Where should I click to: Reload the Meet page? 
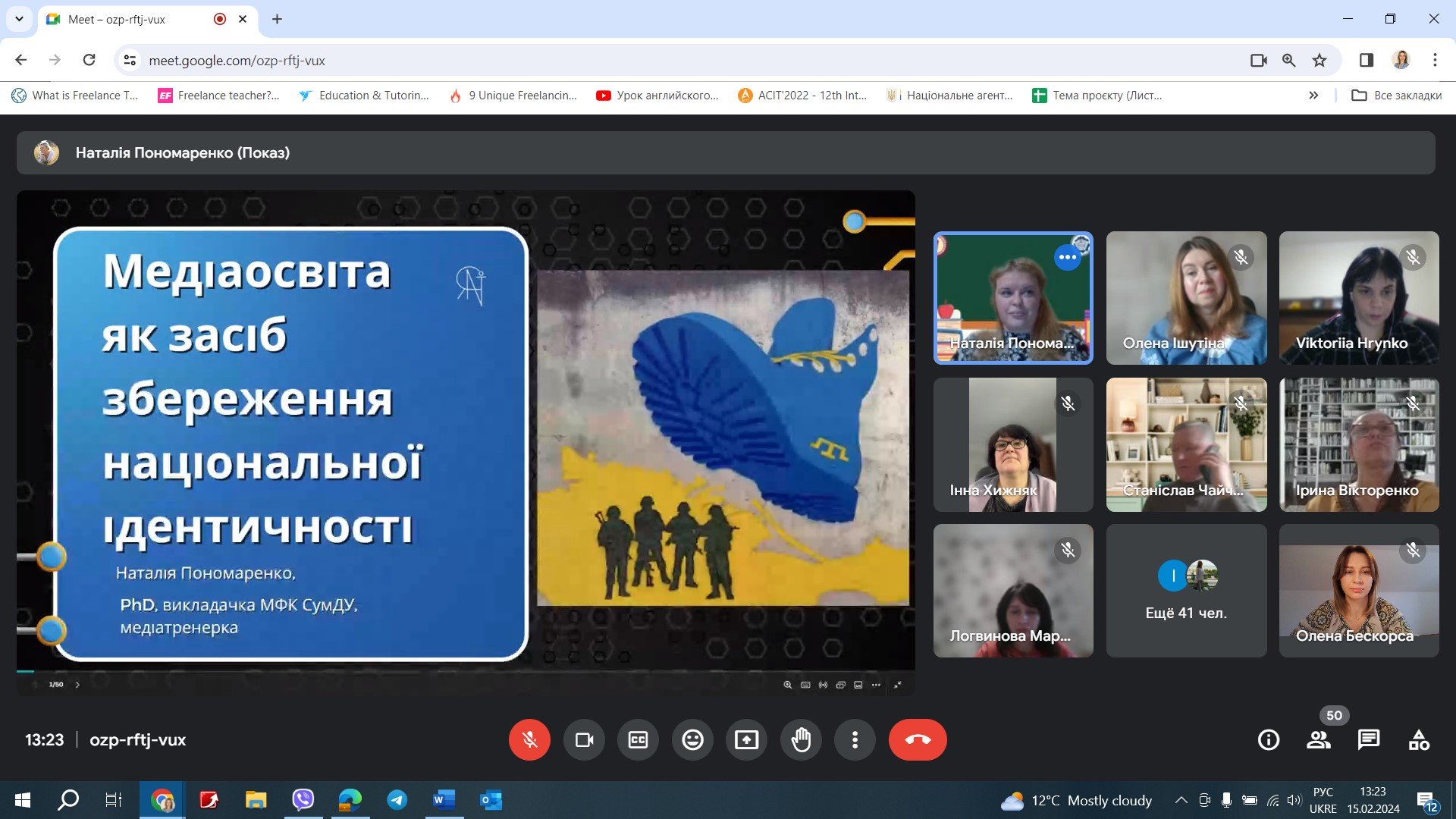[89, 60]
